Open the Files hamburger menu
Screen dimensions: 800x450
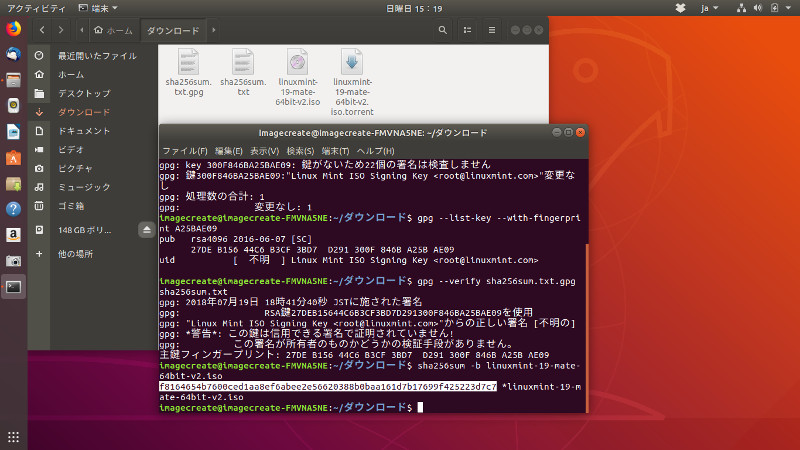tap(491, 30)
